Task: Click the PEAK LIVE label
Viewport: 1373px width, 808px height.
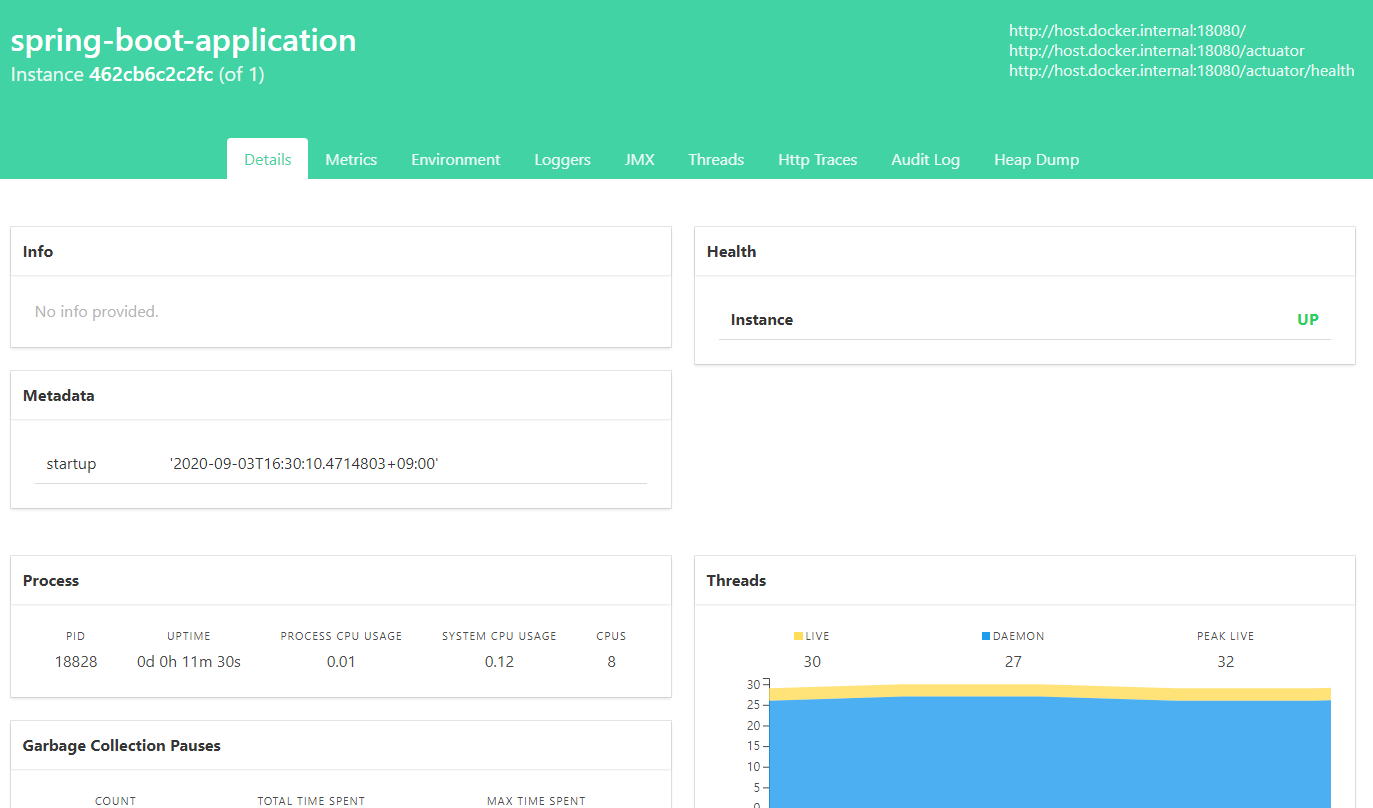Action: 1225,636
